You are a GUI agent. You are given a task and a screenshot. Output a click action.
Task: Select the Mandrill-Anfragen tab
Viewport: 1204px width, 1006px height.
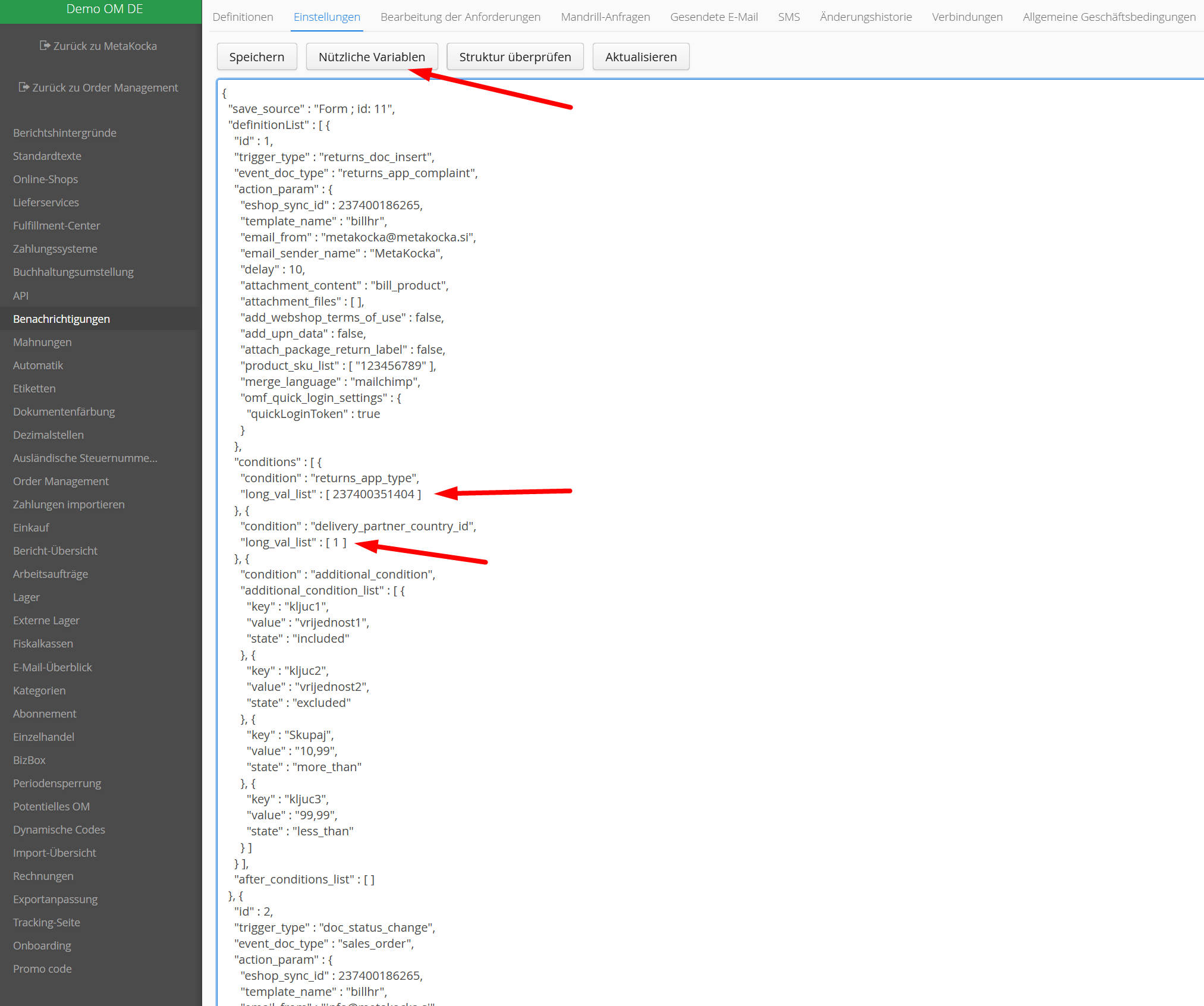coord(605,17)
